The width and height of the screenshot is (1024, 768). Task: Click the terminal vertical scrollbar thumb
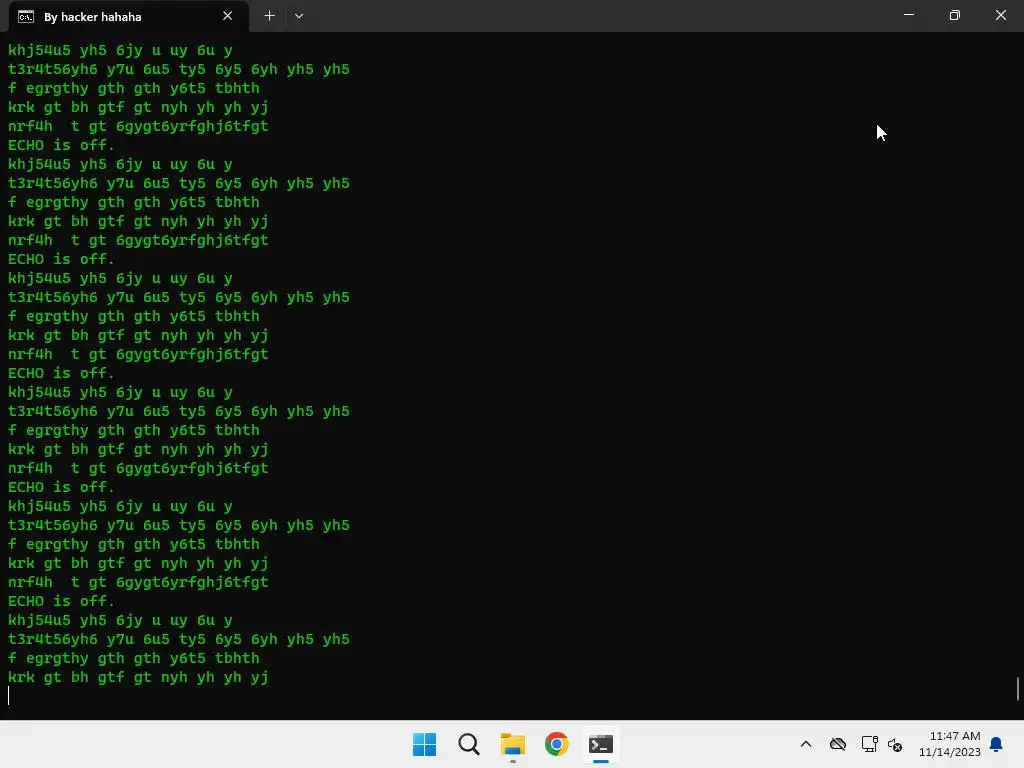(x=1018, y=689)
